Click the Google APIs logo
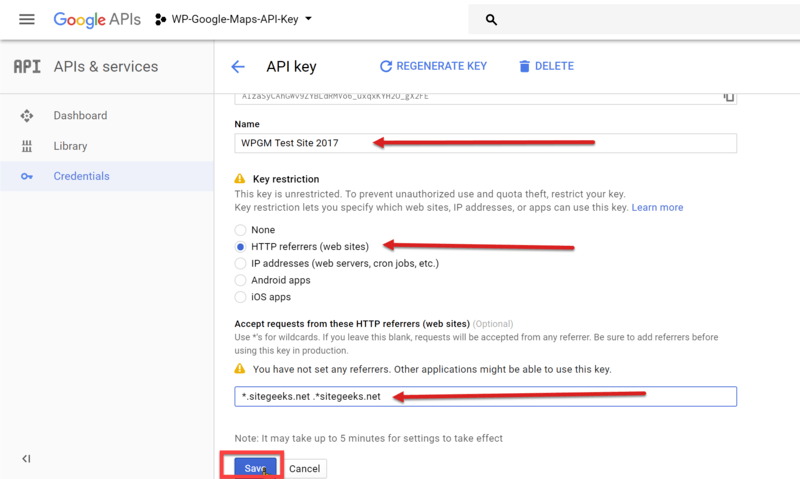Viewport: 800px width, 479px height. click(x=97, y=19)
